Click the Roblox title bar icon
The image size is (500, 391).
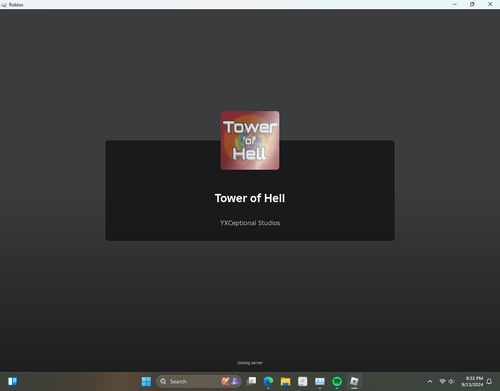(4, 5)
